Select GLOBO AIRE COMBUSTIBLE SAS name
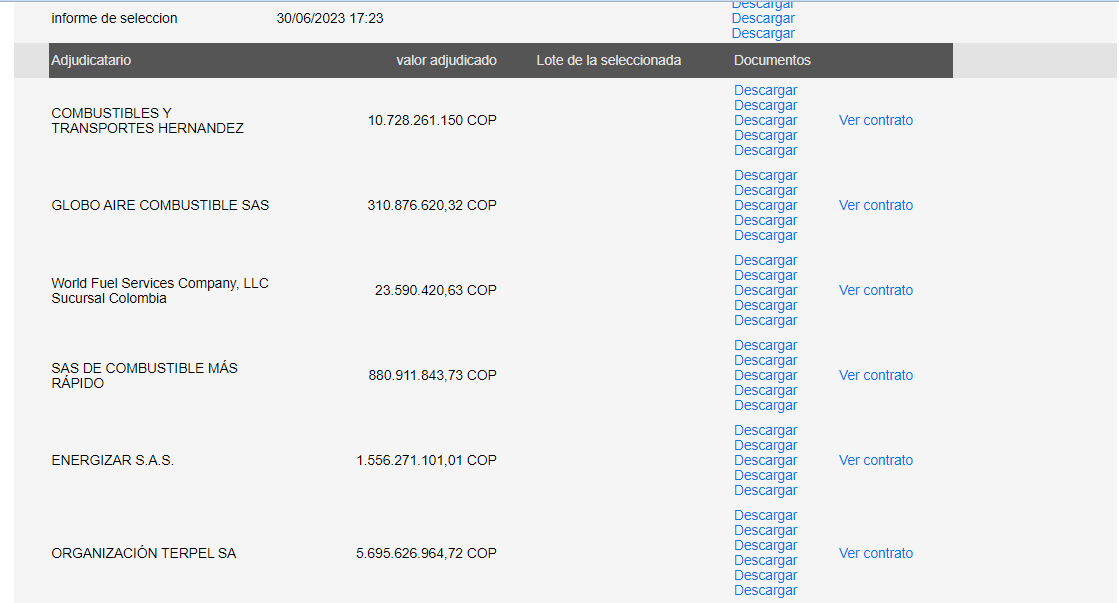Viewport: 1119px width, 603px height. [x=160, y=205]
